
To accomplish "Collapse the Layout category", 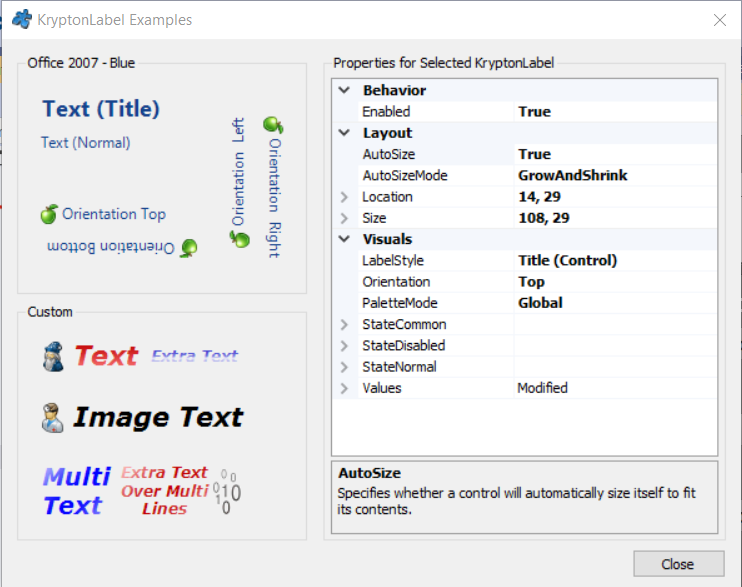I will 344,133.
